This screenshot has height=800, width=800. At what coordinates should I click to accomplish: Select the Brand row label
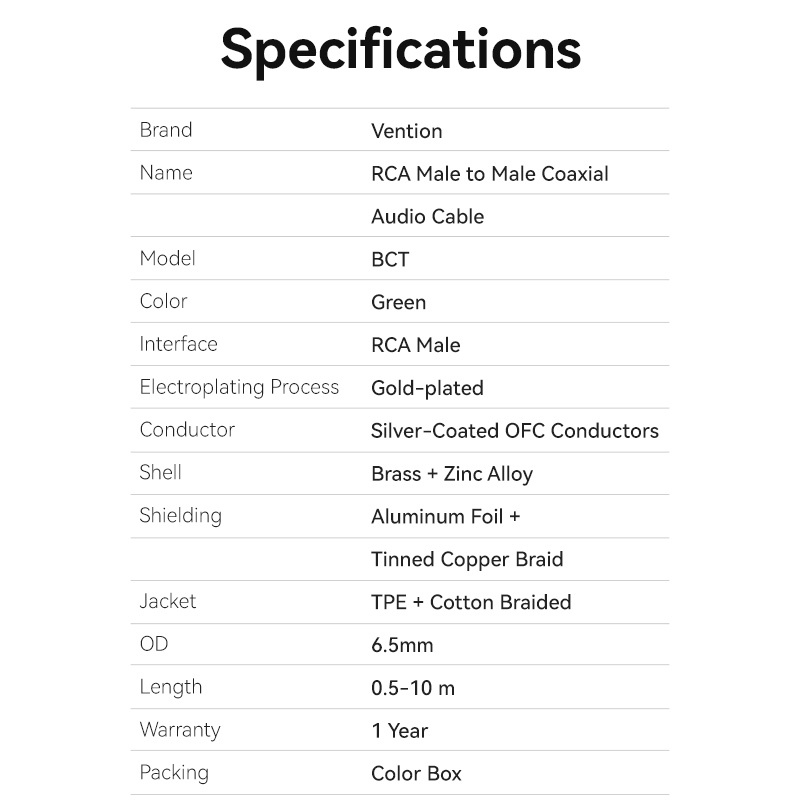(166, 130)
